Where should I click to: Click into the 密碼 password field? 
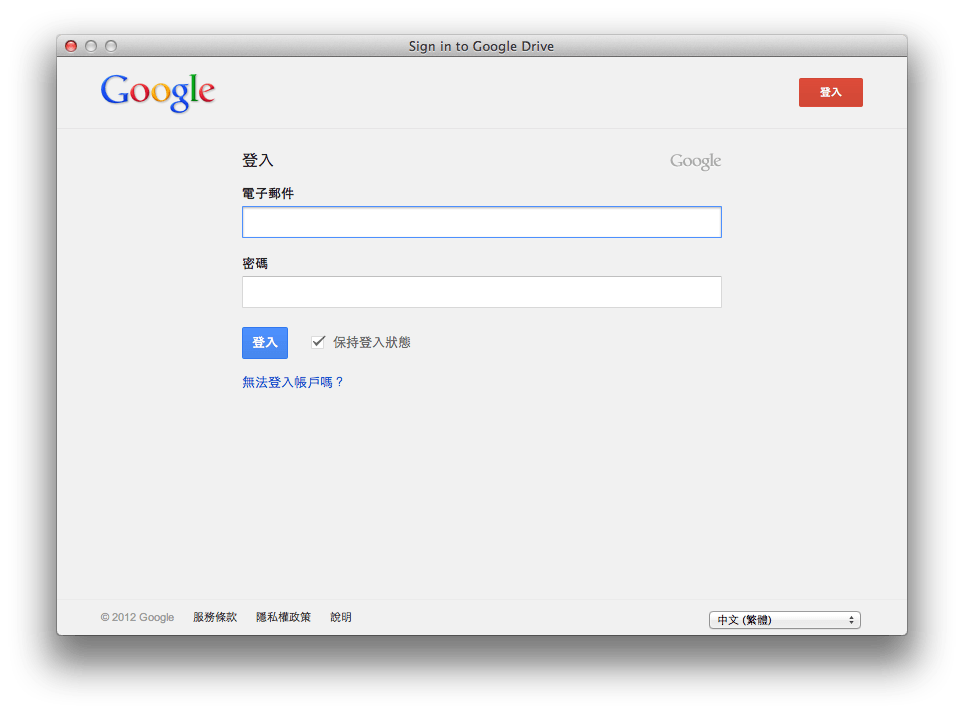click(481, 292)
